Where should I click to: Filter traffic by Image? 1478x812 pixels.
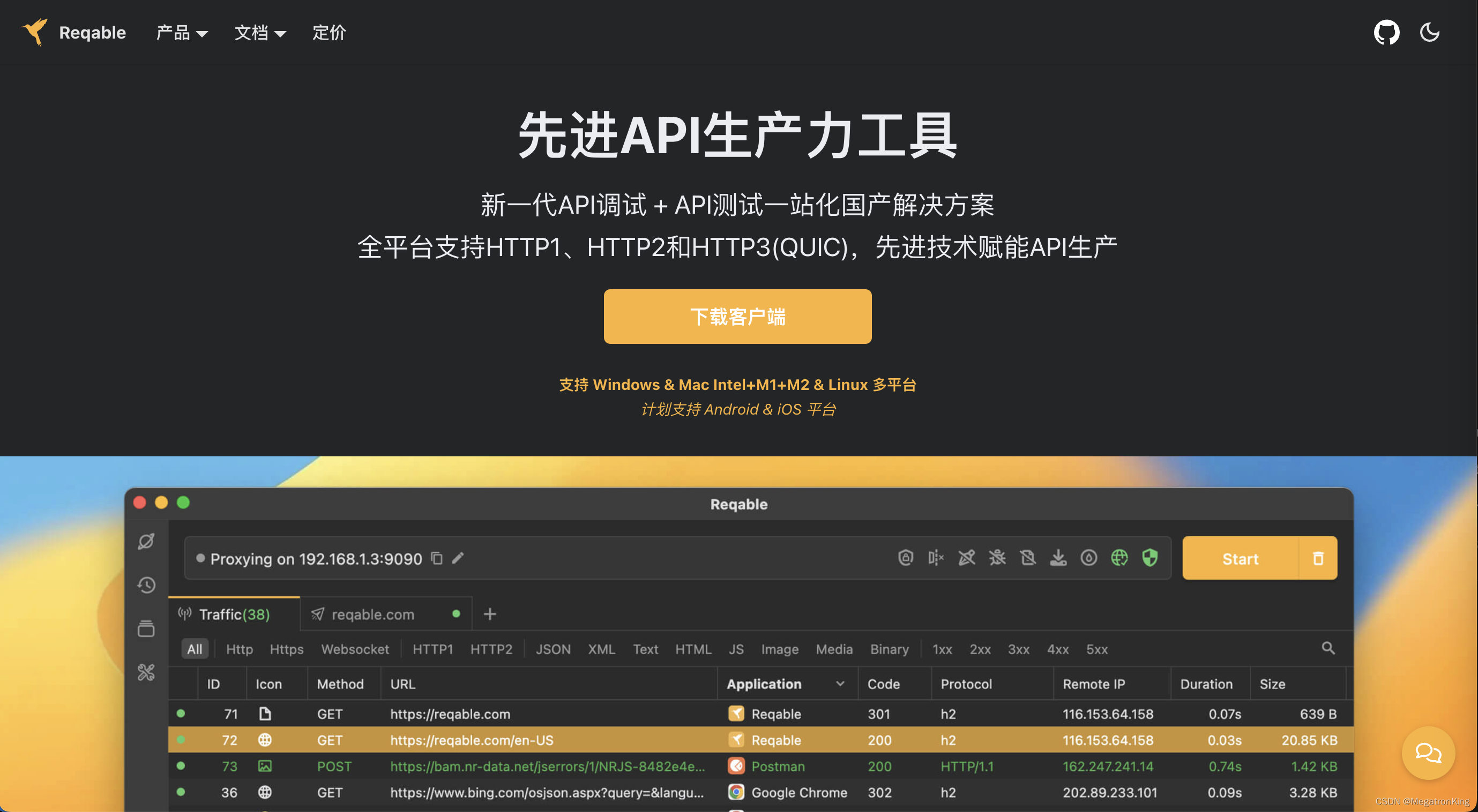(x=780, y=649)
